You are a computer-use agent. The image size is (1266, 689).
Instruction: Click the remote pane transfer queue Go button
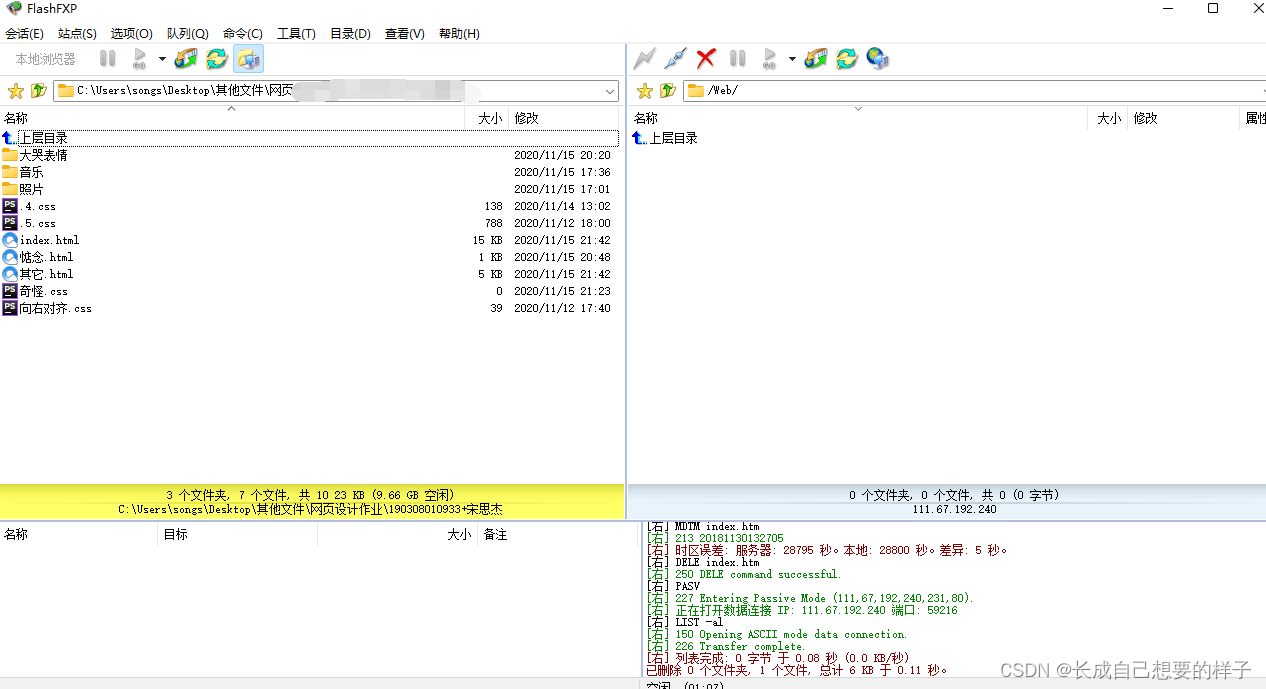(770, 59)
